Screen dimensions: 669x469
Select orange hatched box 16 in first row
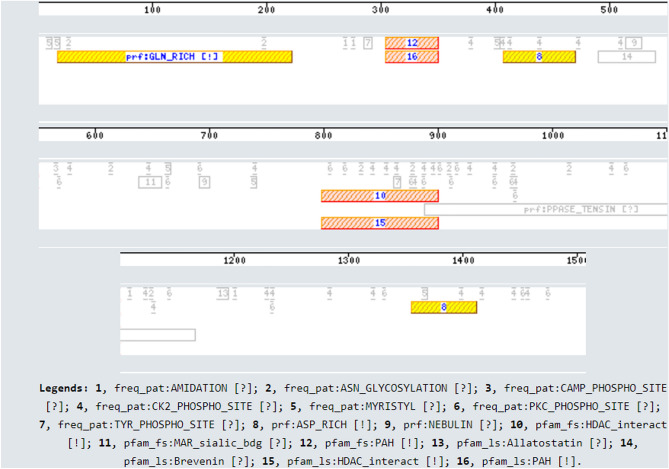tap(412, 57)
